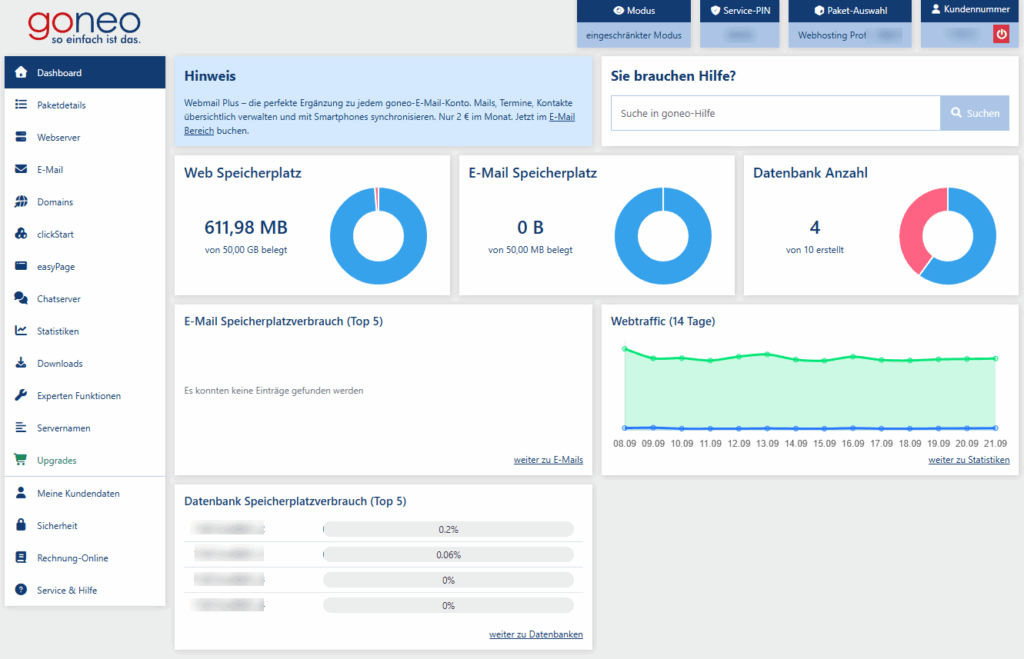
Task: Click the Upgrades shopping cart icon
Action: tap(21, 461)
